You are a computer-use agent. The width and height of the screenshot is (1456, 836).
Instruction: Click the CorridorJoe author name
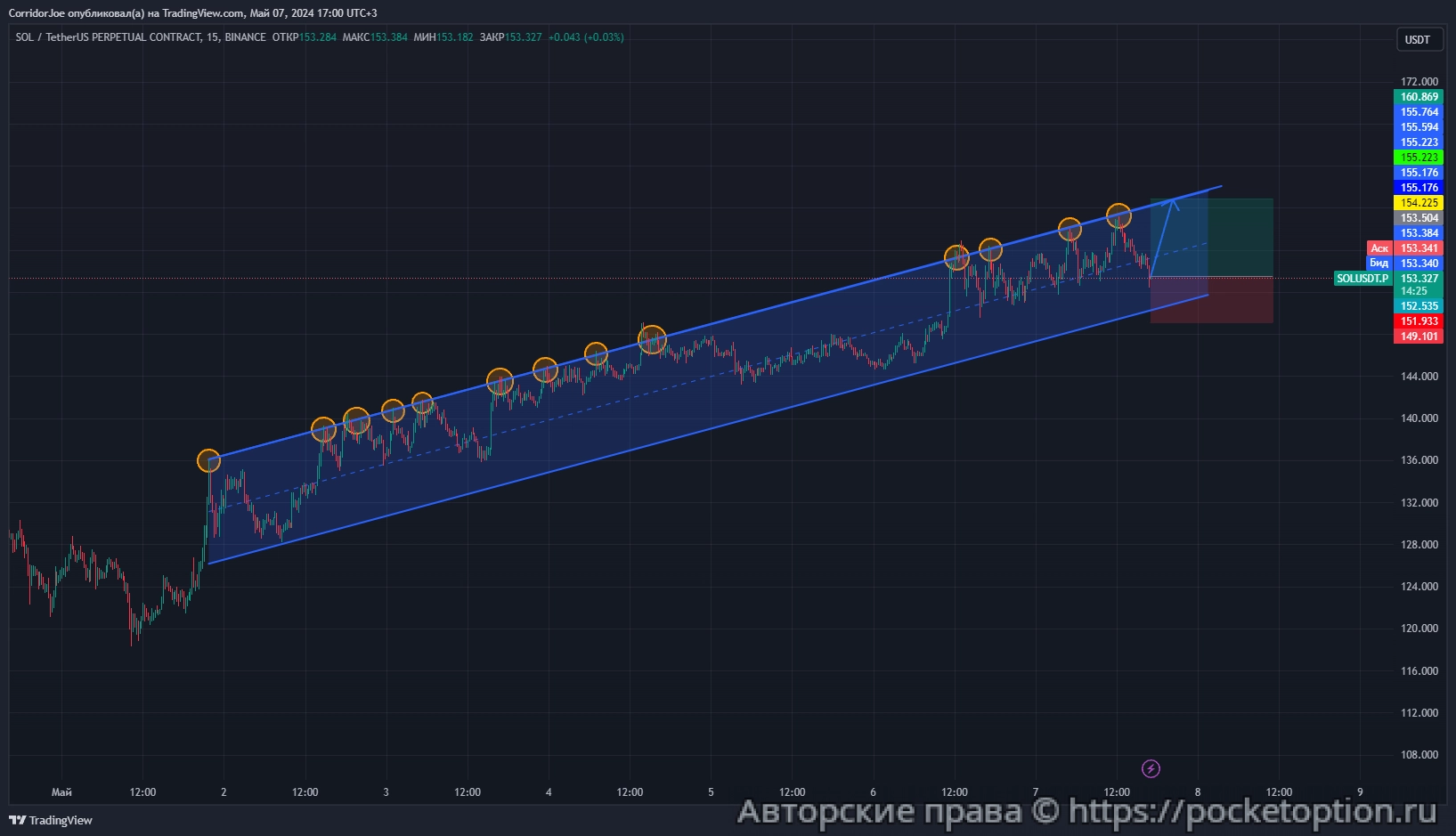[37, 13]
